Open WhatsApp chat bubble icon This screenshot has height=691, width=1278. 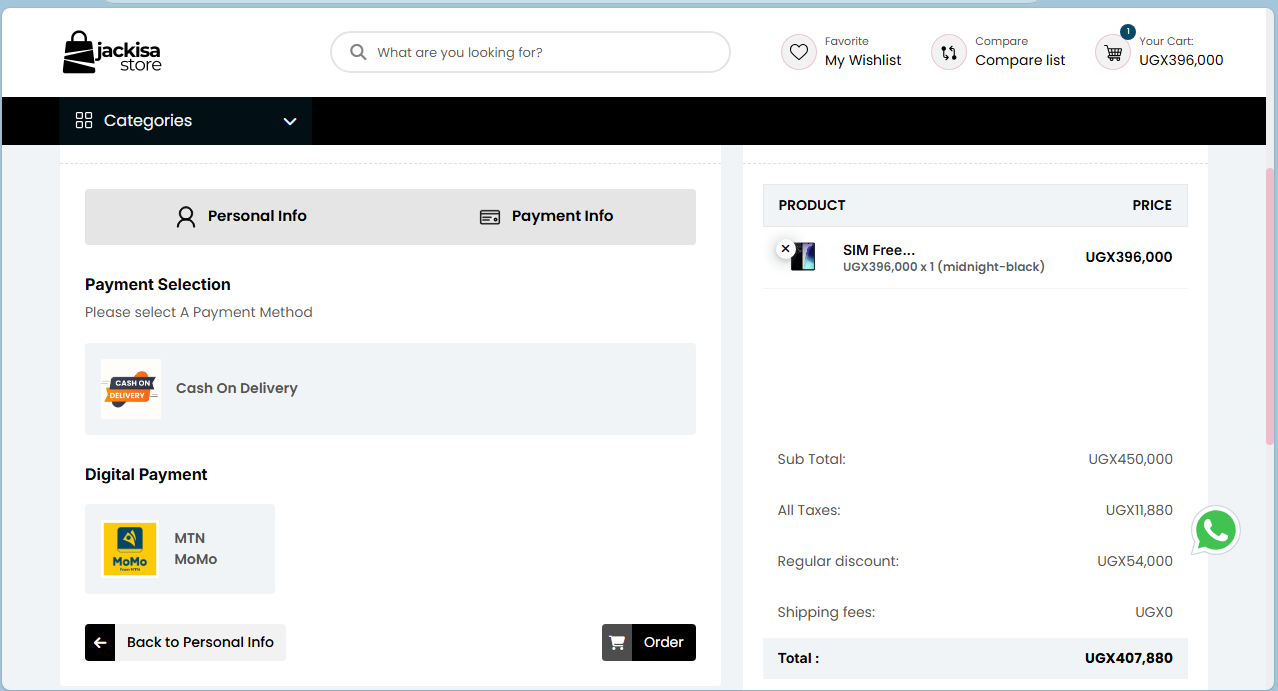pyautogui.click(x=1215, y=531)
